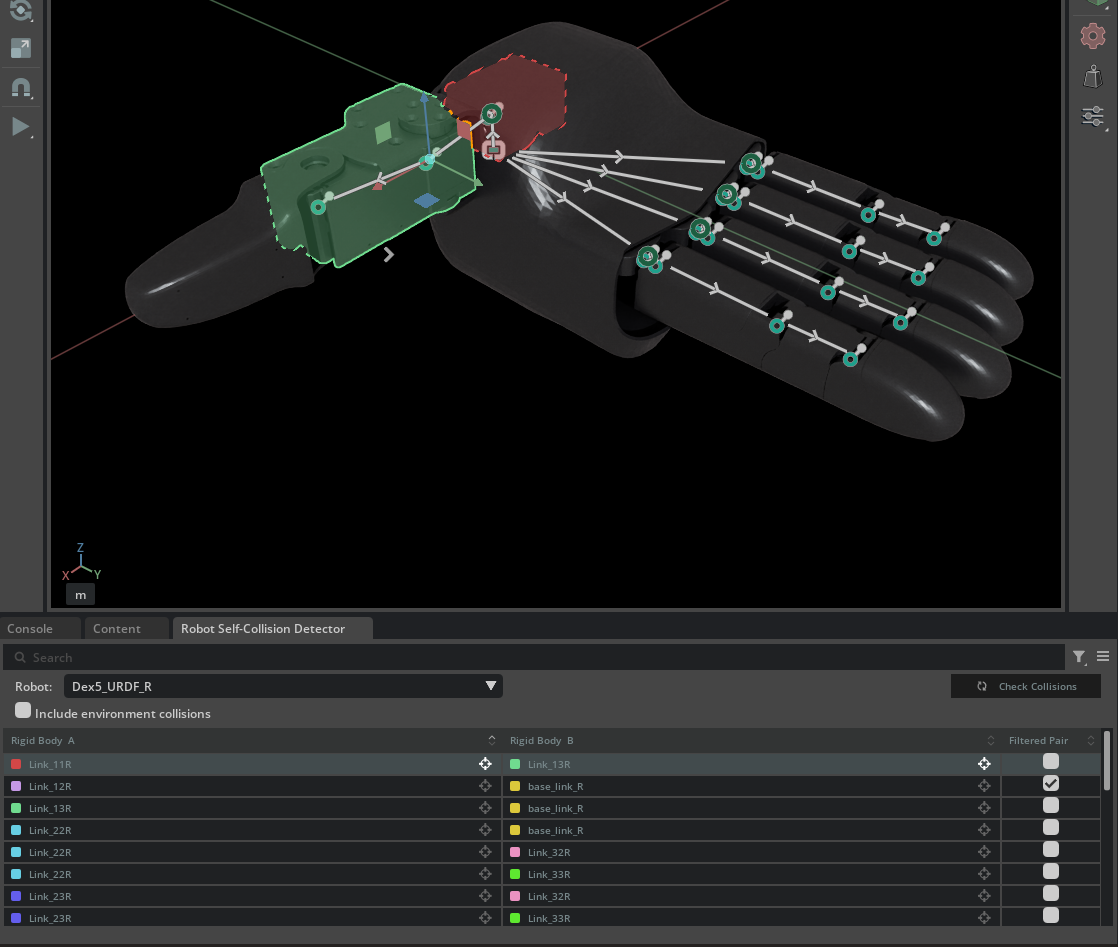Click the filter funnel icon above Check Collisions

pyautogui.click(x=1079, y=657)
